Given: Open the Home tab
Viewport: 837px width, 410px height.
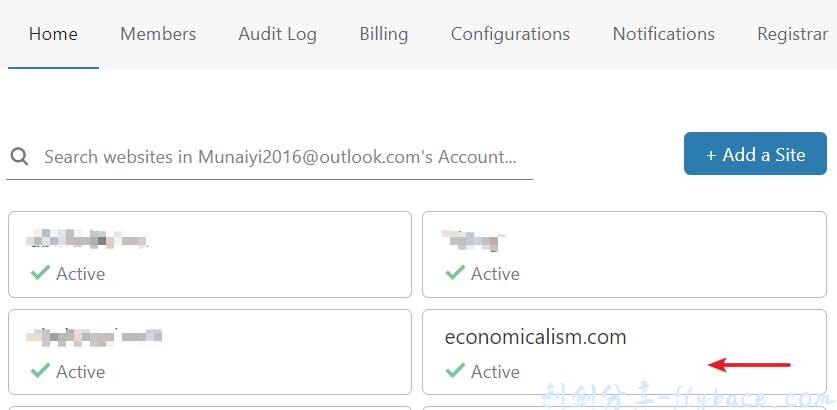Looking at the screenshot, I should 53,34.
